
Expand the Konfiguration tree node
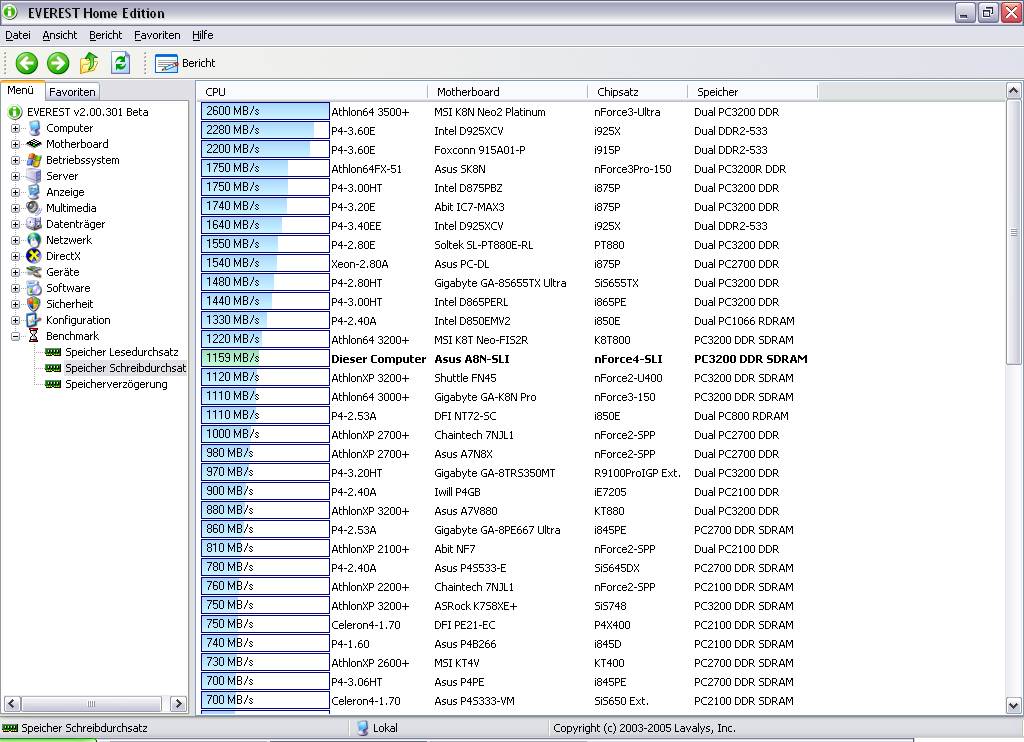(15, 320)
